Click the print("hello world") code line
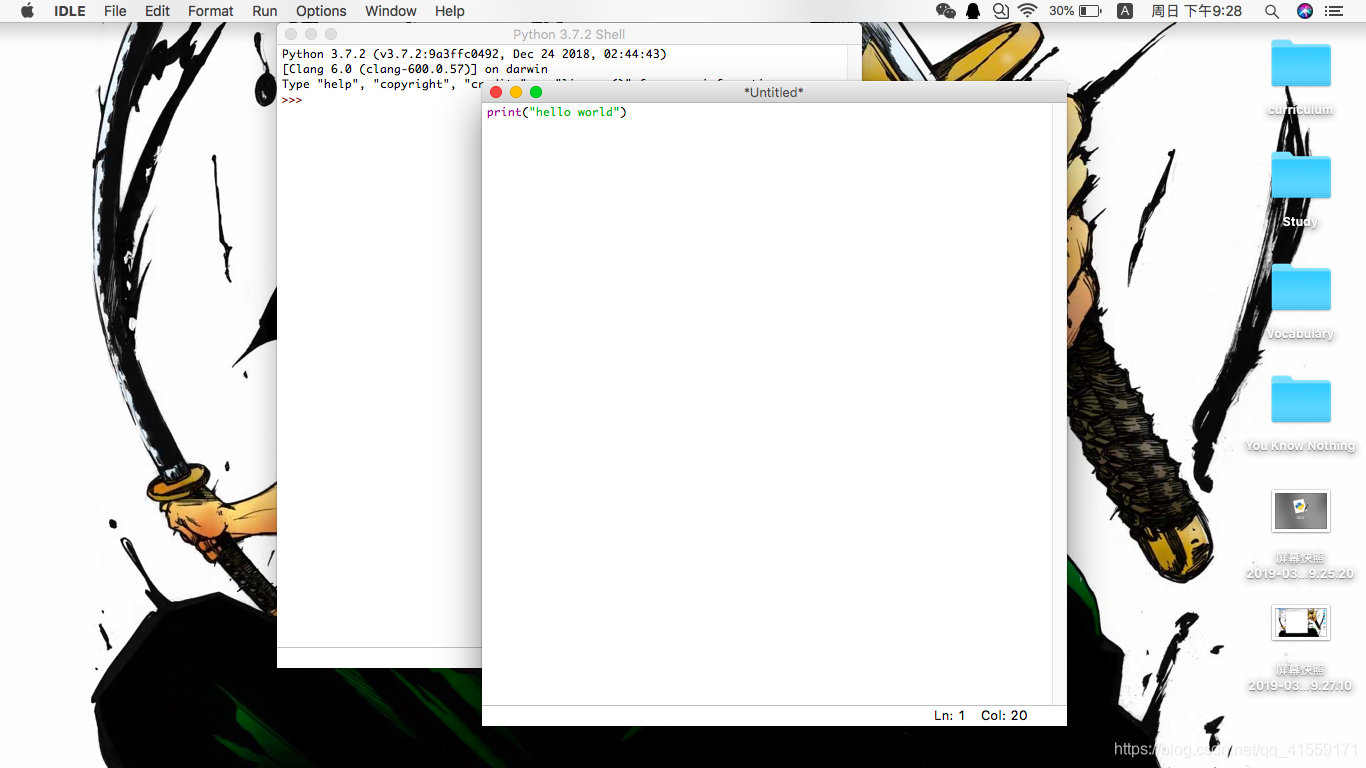This screenshot has height=768, width=1366. coord(557,112)
